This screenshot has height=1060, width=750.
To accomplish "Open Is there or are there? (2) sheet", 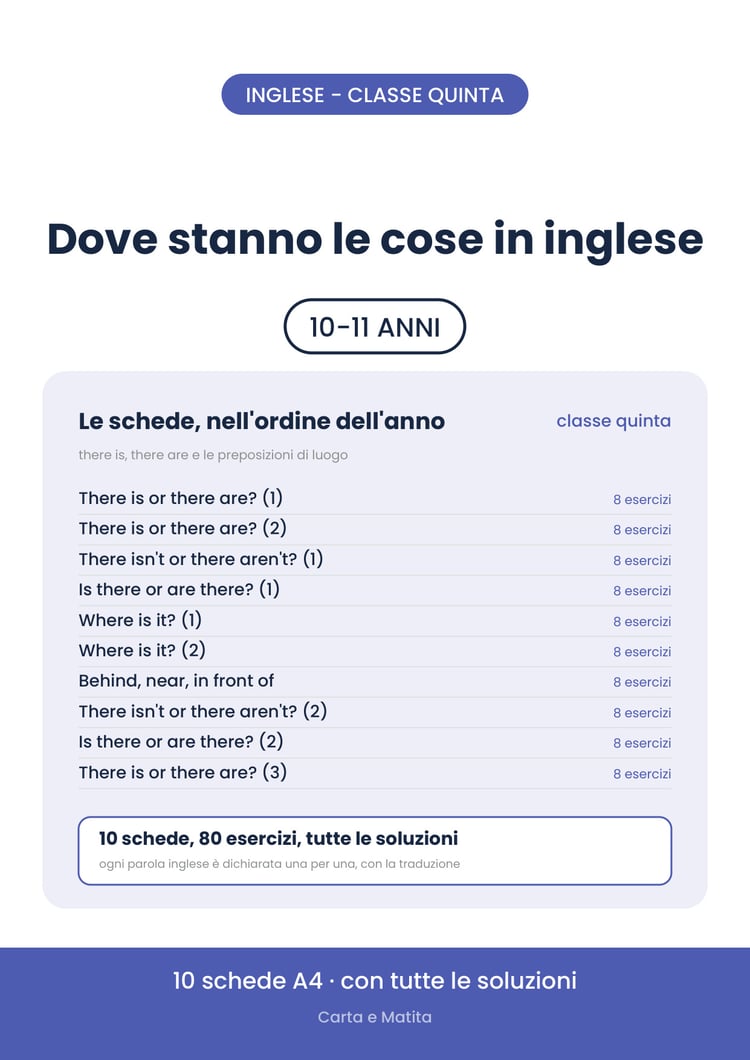I will coord(375,742).
